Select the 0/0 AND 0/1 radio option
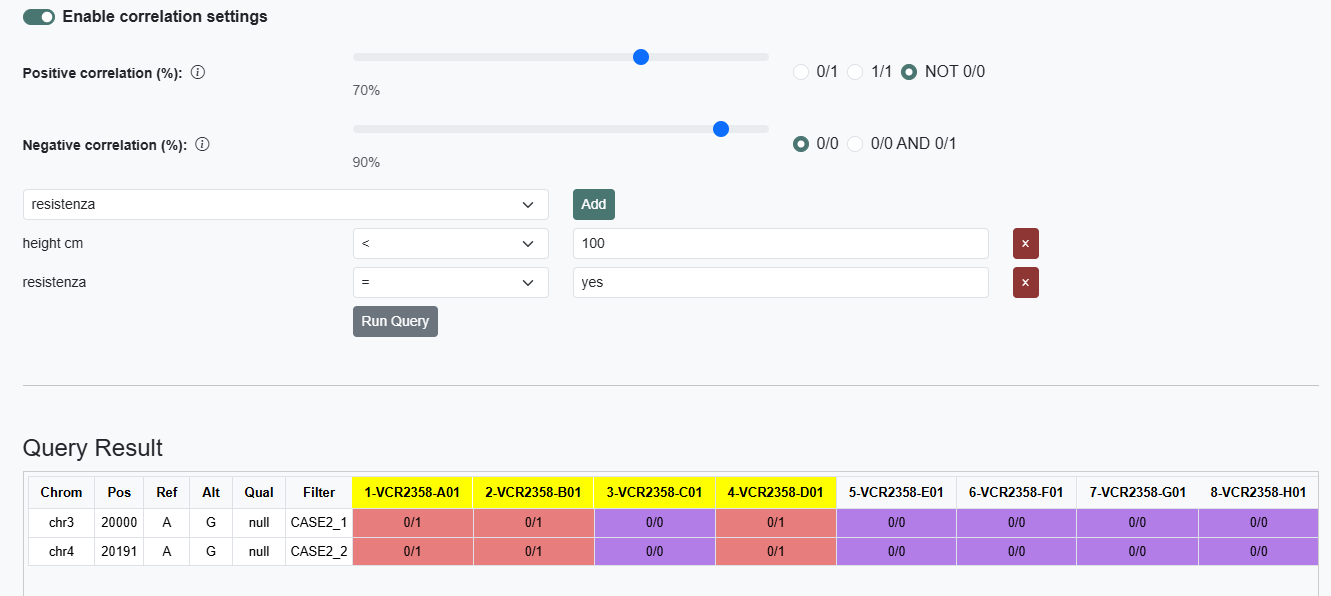The height and width of the screenshot is (596, 1331). coord(855,144)
